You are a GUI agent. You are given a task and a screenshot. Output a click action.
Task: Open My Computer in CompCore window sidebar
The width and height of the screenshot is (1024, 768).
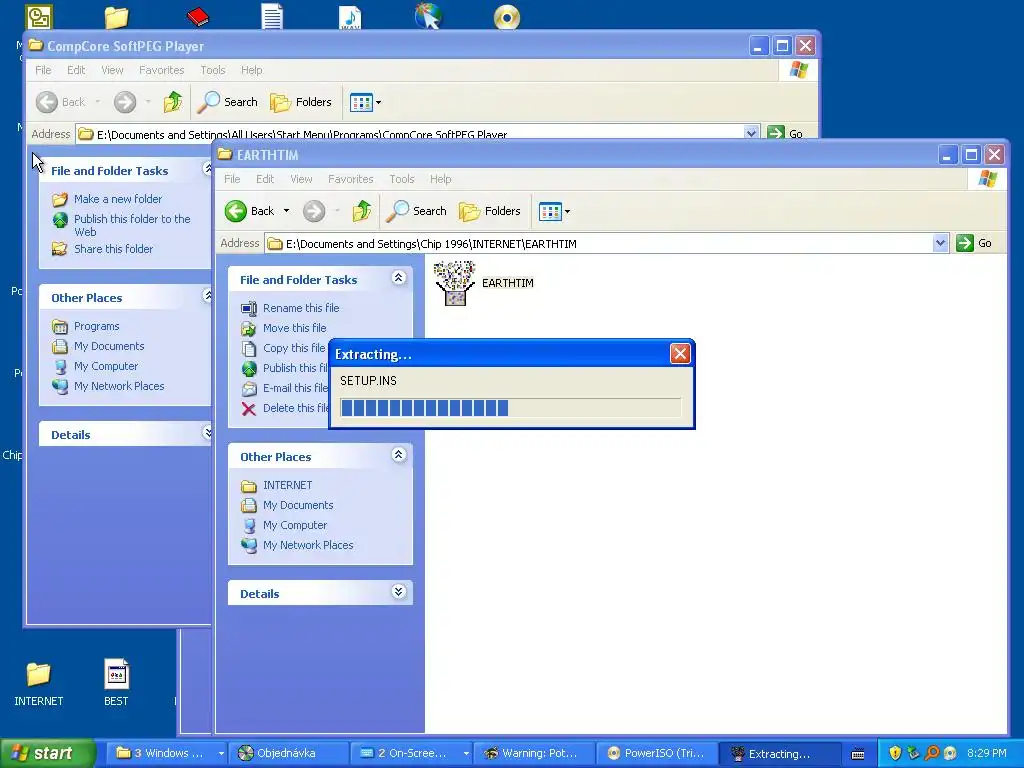tap(106, 366)
